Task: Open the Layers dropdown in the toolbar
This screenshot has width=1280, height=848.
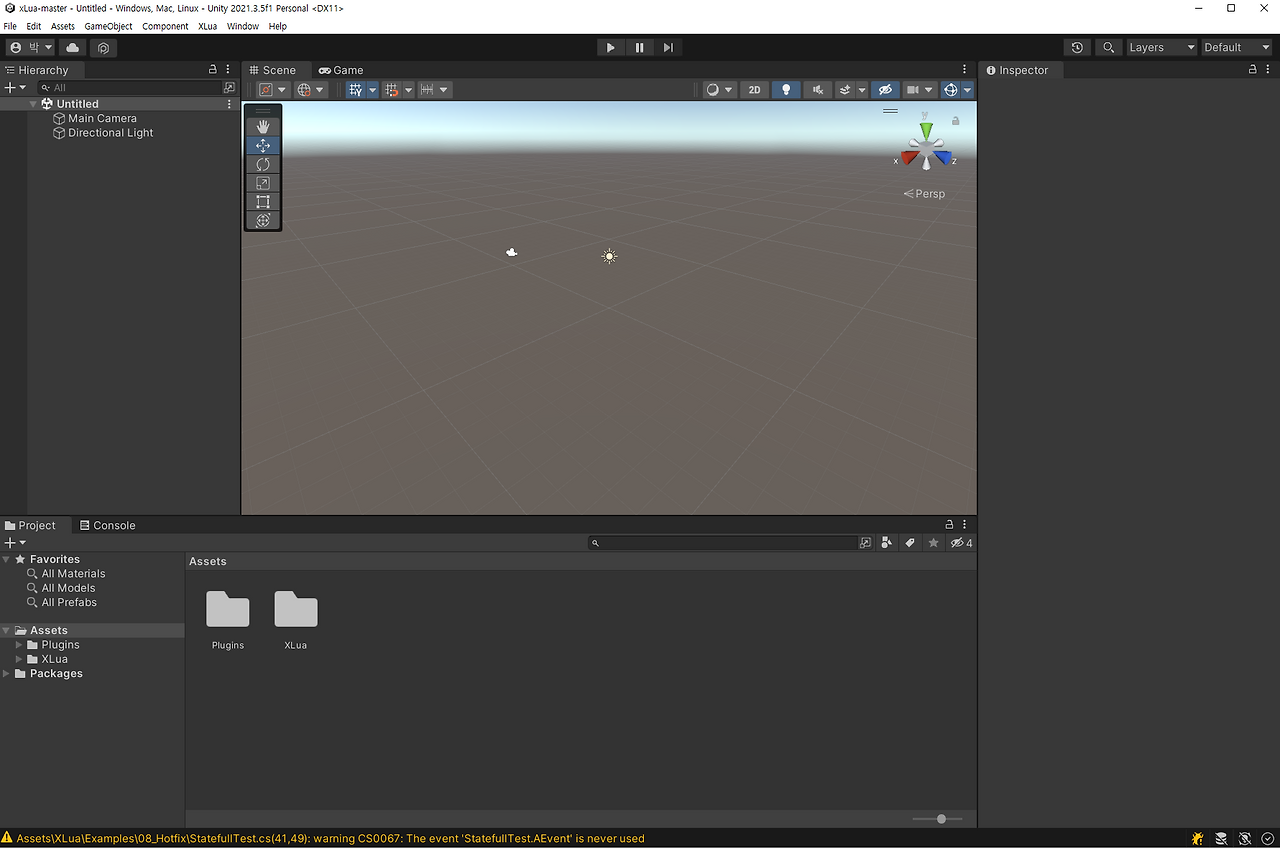Action: (1160, 47)
